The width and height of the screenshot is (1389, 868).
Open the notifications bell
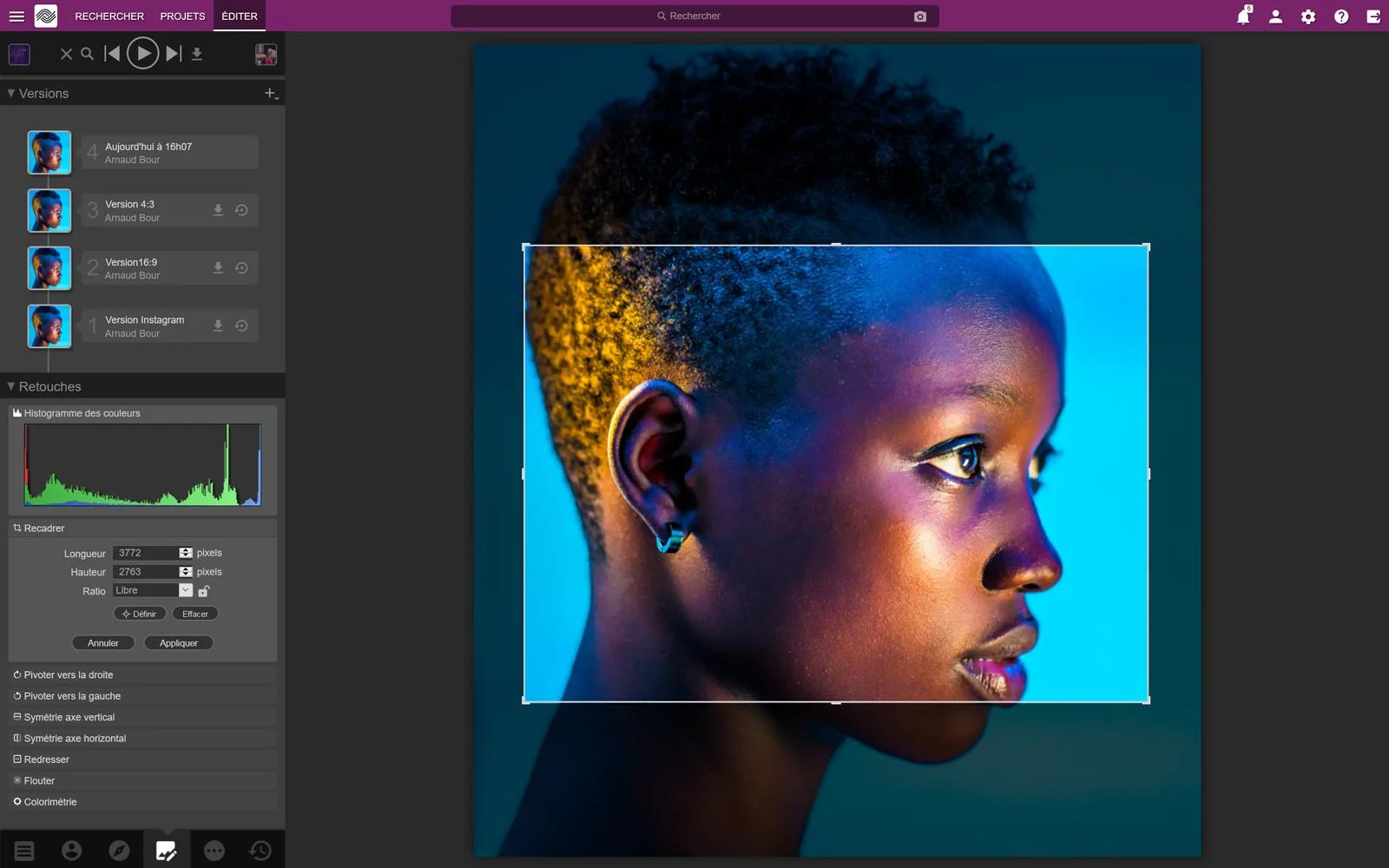(1243, 16)
